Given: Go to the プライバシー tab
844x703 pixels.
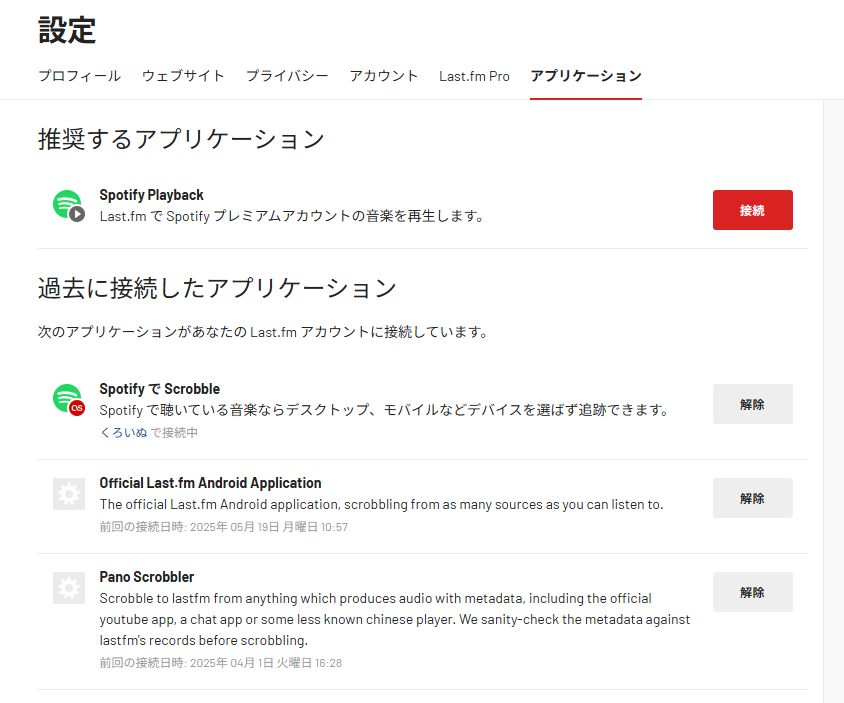Looking at the screenshot, I should pyautogui.click(x=287, y=76).
